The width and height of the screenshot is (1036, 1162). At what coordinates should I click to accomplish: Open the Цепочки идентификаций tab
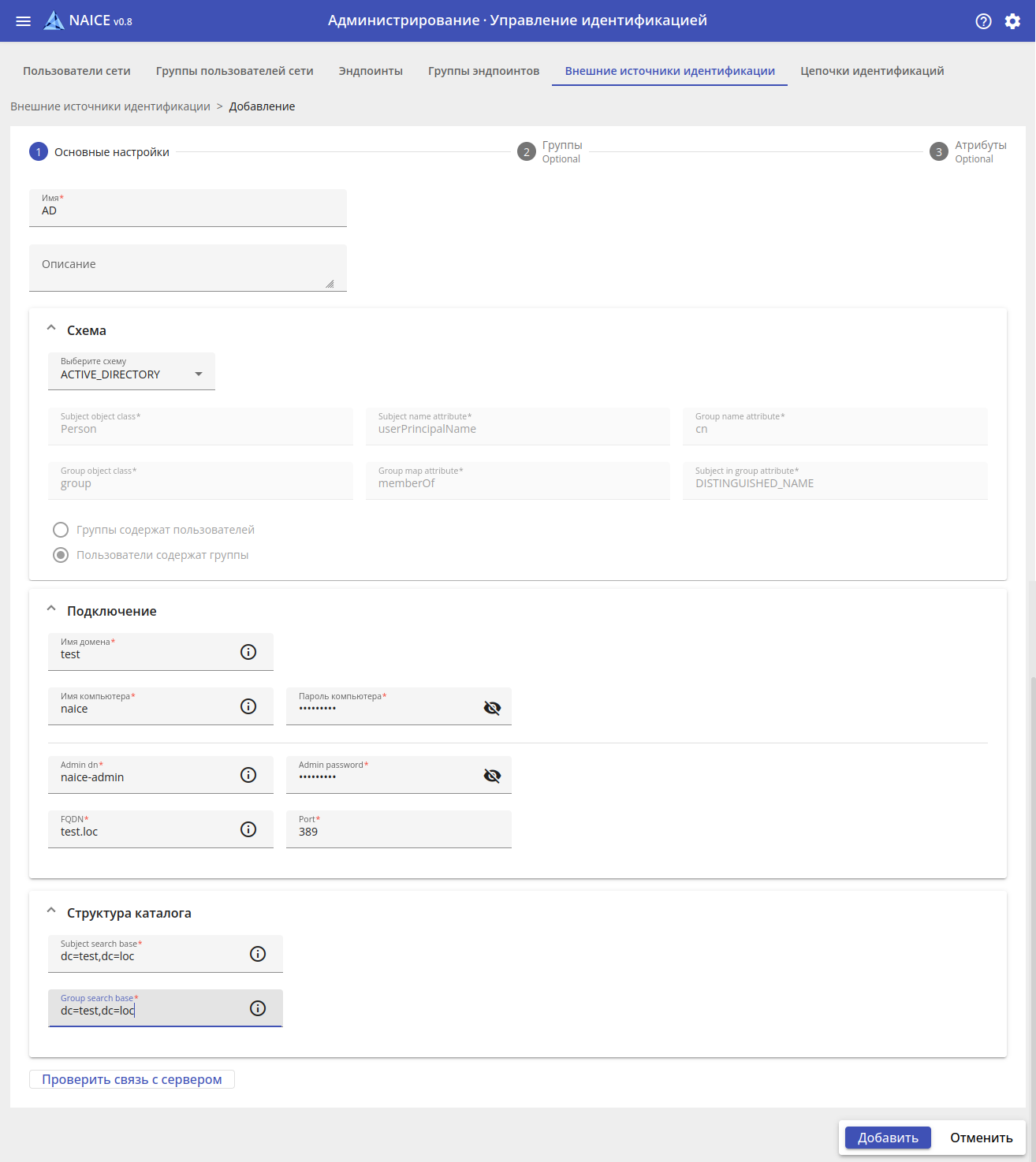click(x=872, y=71)
